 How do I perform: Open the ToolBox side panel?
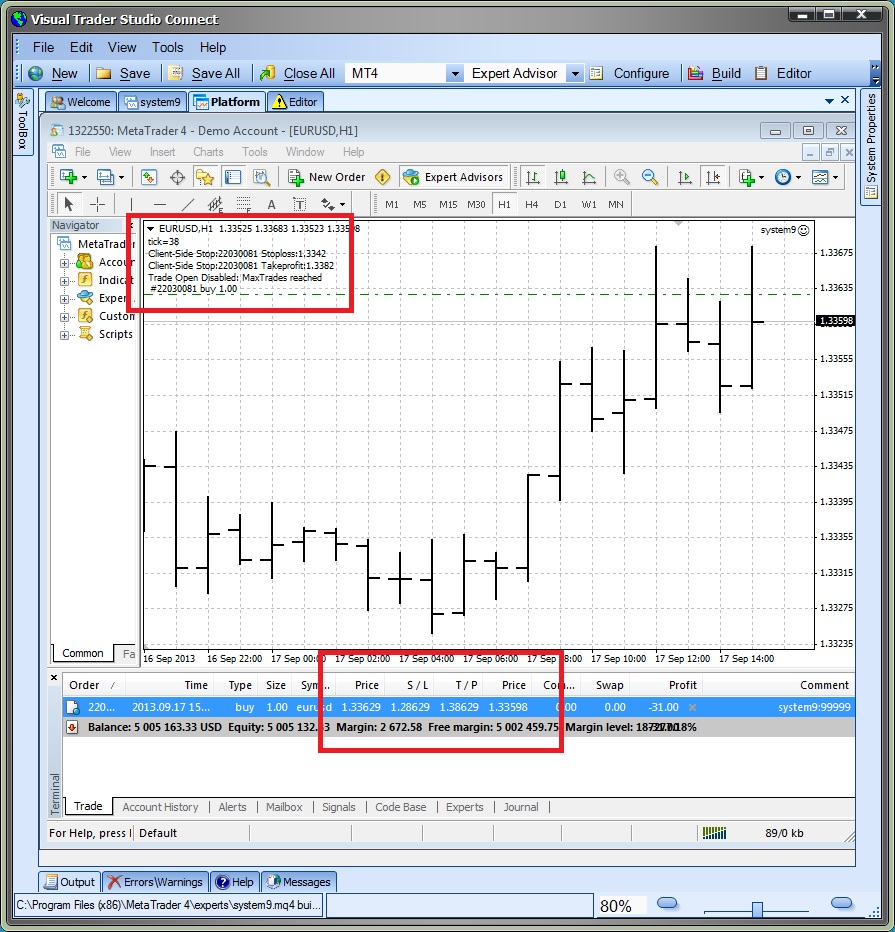pos(23,122)
